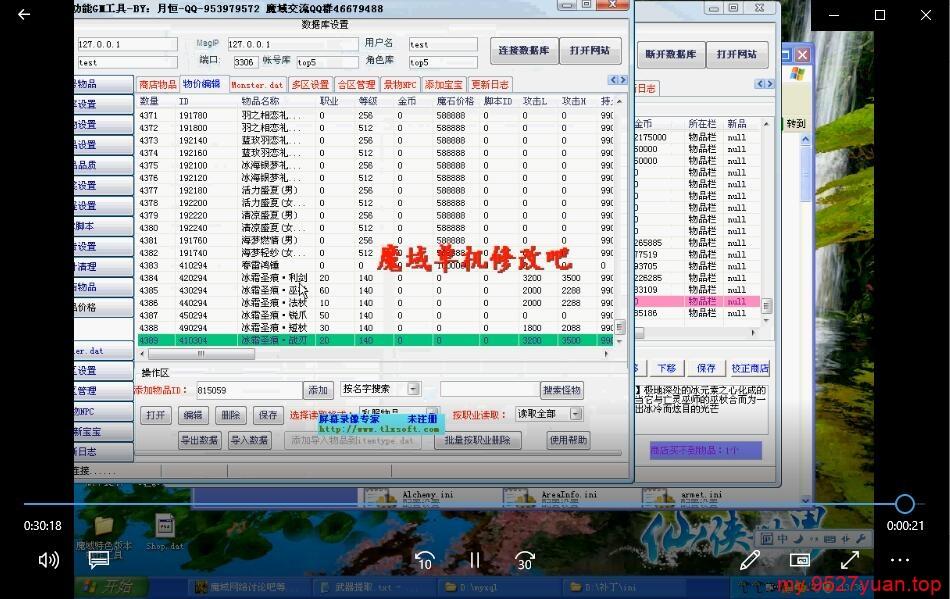Open the 读取全部 profession dropdown
950x599 pixels.
576,414
